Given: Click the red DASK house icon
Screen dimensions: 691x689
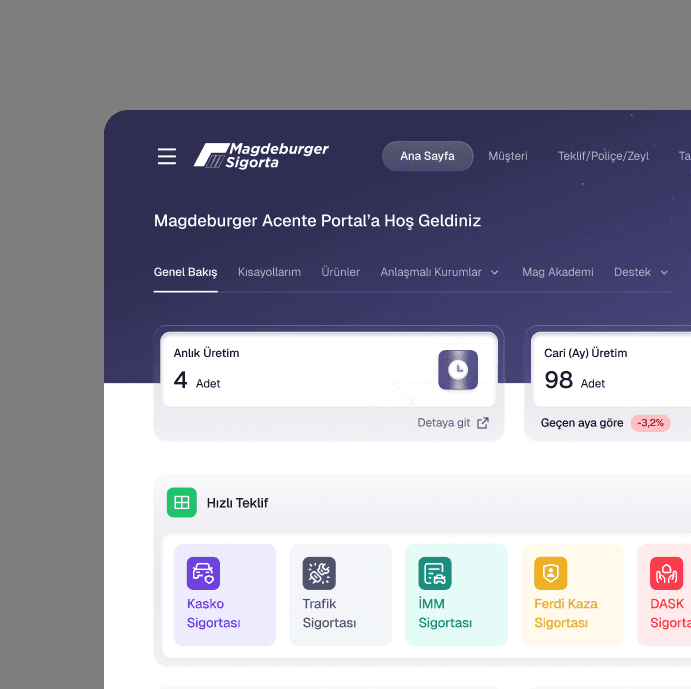Looking at the screenshot, I should tap(667, 573).
